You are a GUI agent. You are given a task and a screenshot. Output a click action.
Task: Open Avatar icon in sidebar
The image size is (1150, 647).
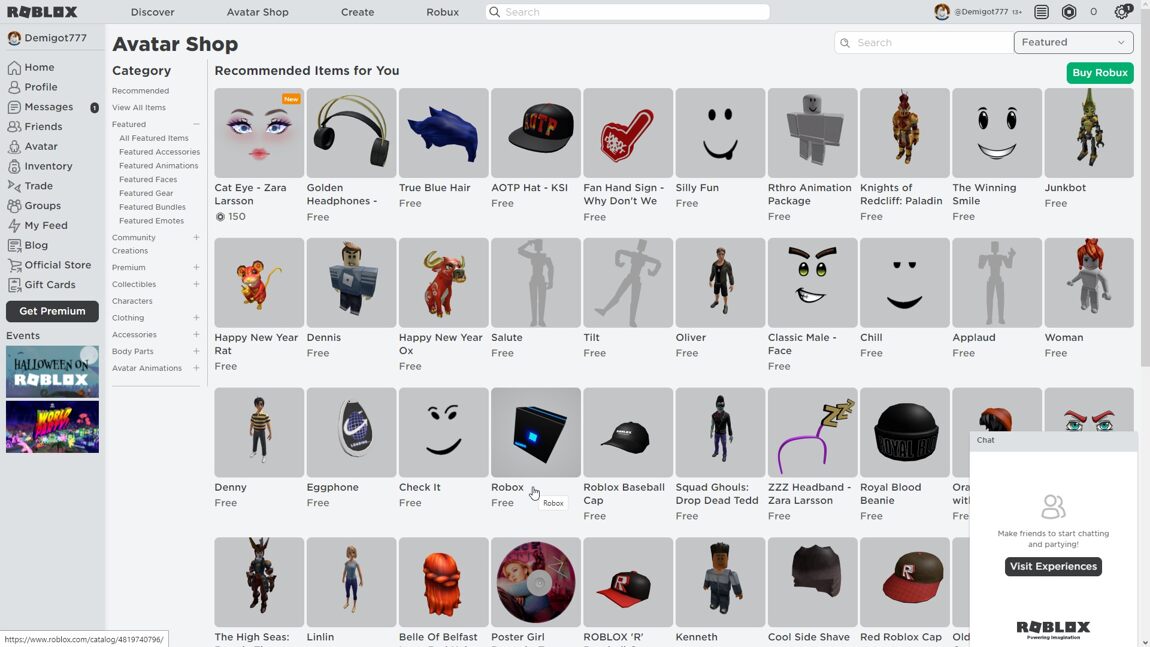click(14, 147)
